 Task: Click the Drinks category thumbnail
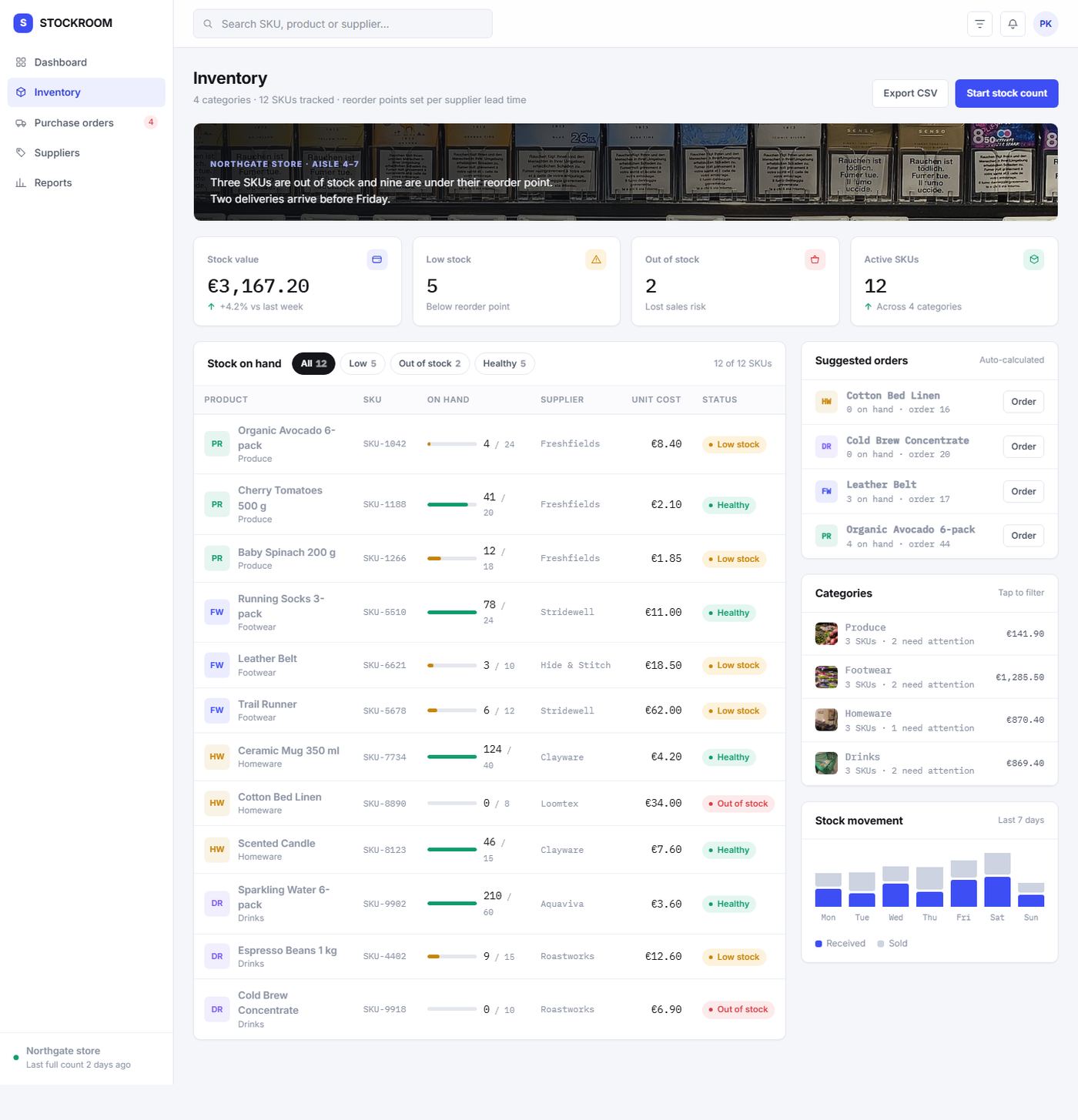pos(826,763)
